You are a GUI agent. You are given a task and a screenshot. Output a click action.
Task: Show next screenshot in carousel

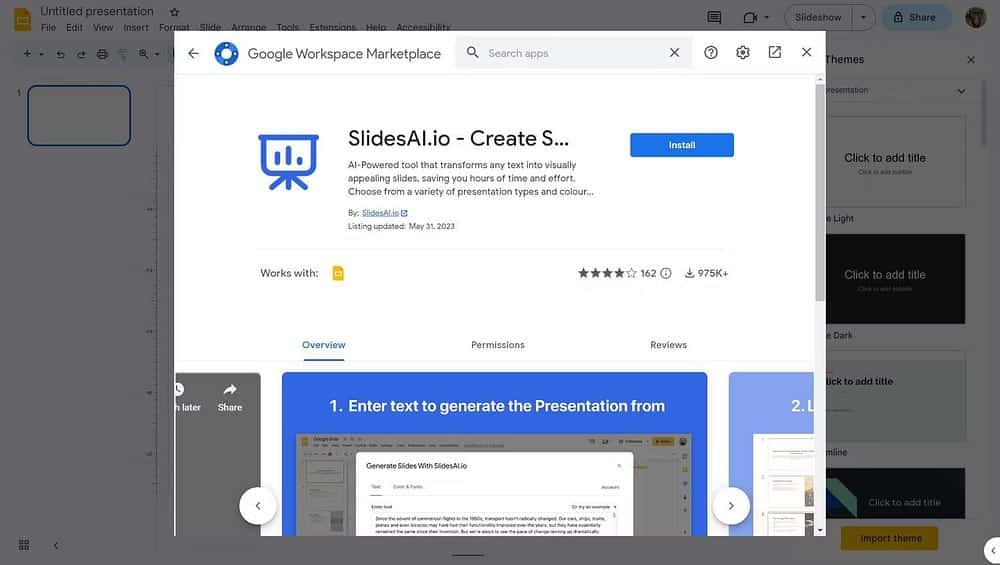731,506
